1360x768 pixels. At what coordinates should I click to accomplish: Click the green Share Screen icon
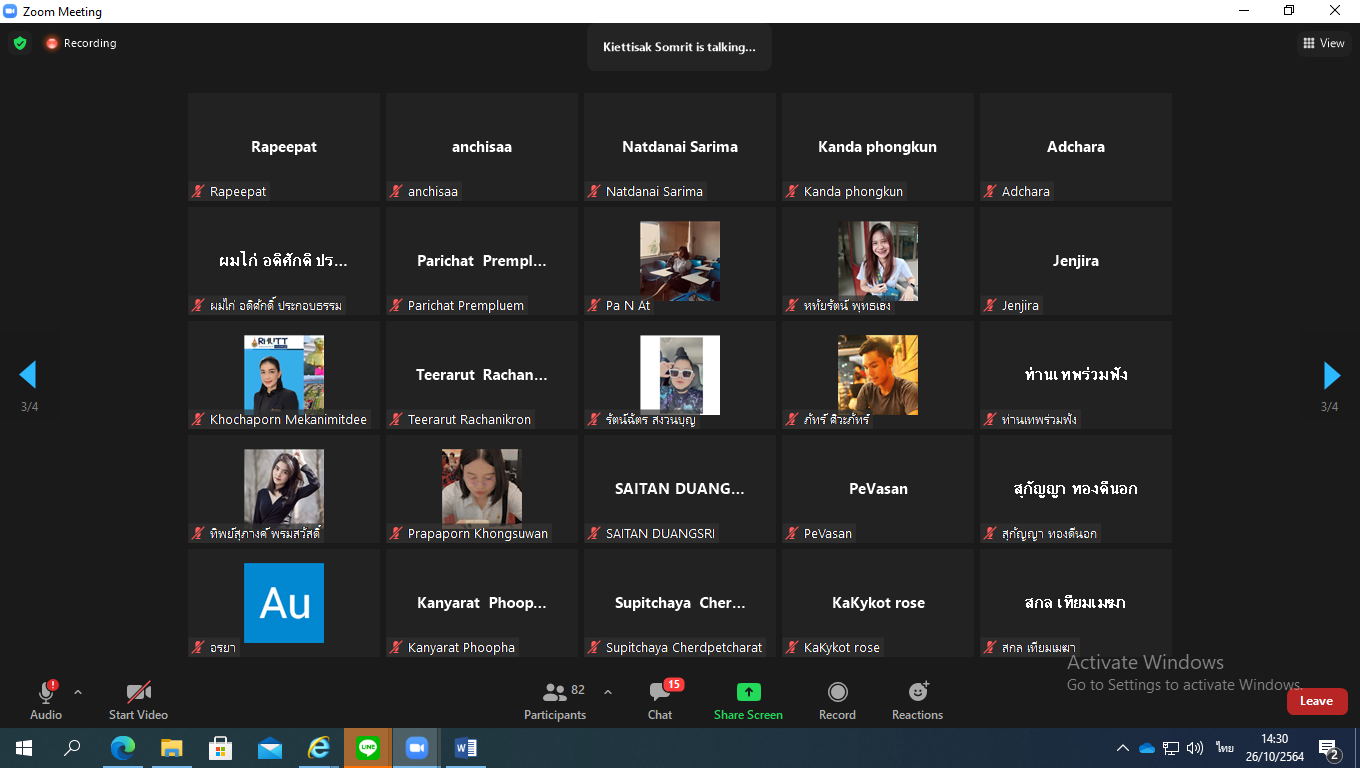point(748,692)
